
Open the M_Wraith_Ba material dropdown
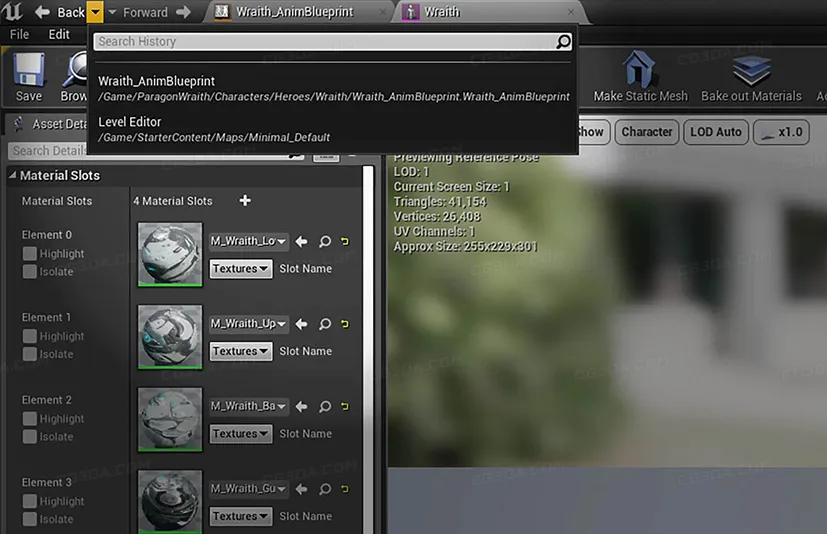pyautogui.click(x=248, y=406)
